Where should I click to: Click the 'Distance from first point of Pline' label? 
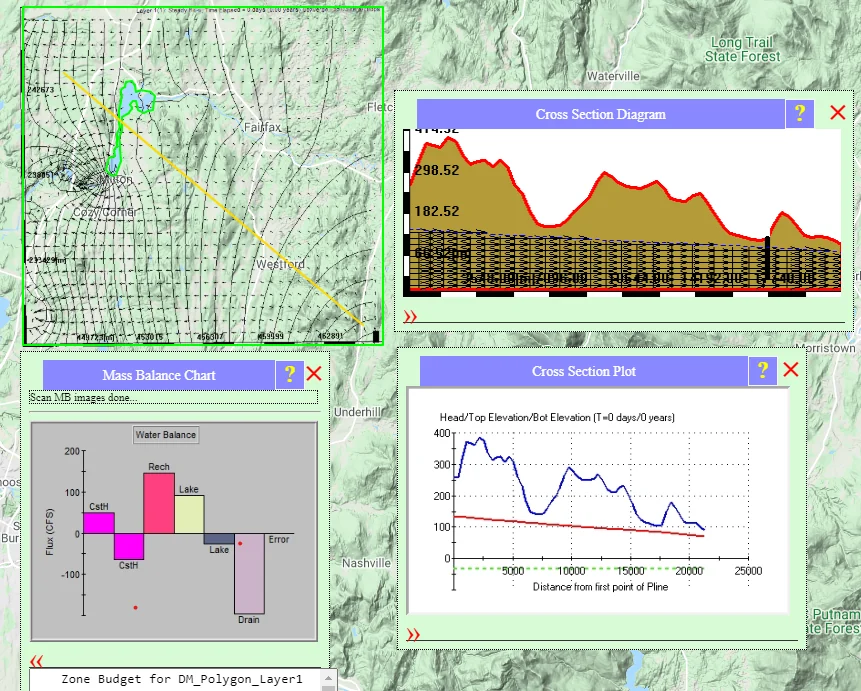click(x=600, y=587)
